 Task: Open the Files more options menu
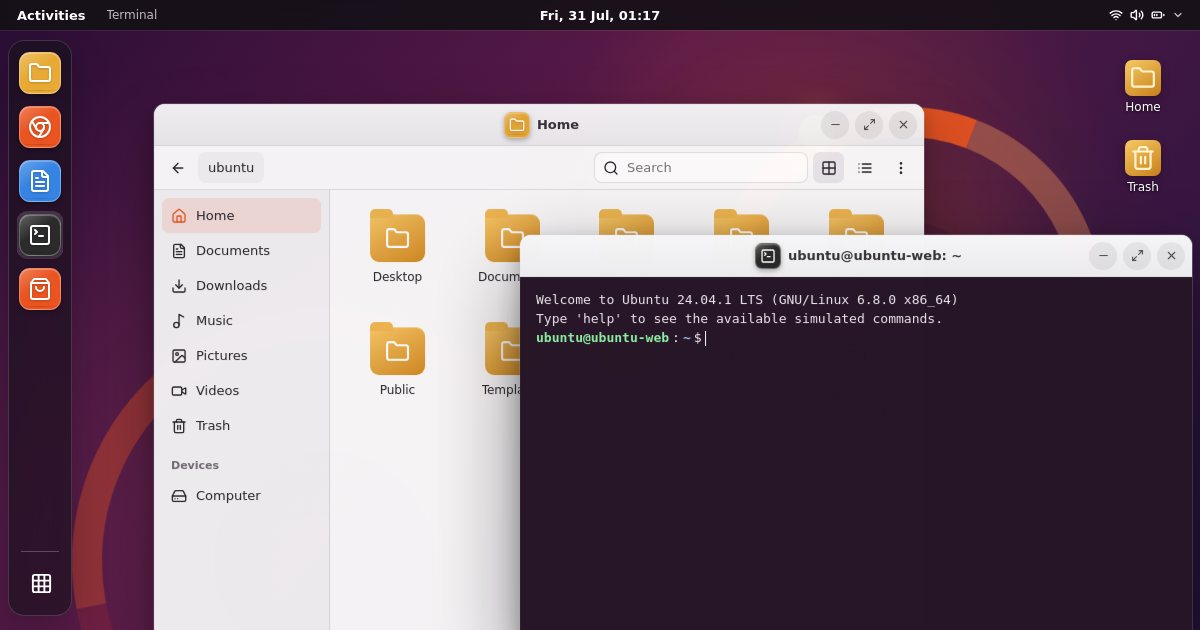900,168
